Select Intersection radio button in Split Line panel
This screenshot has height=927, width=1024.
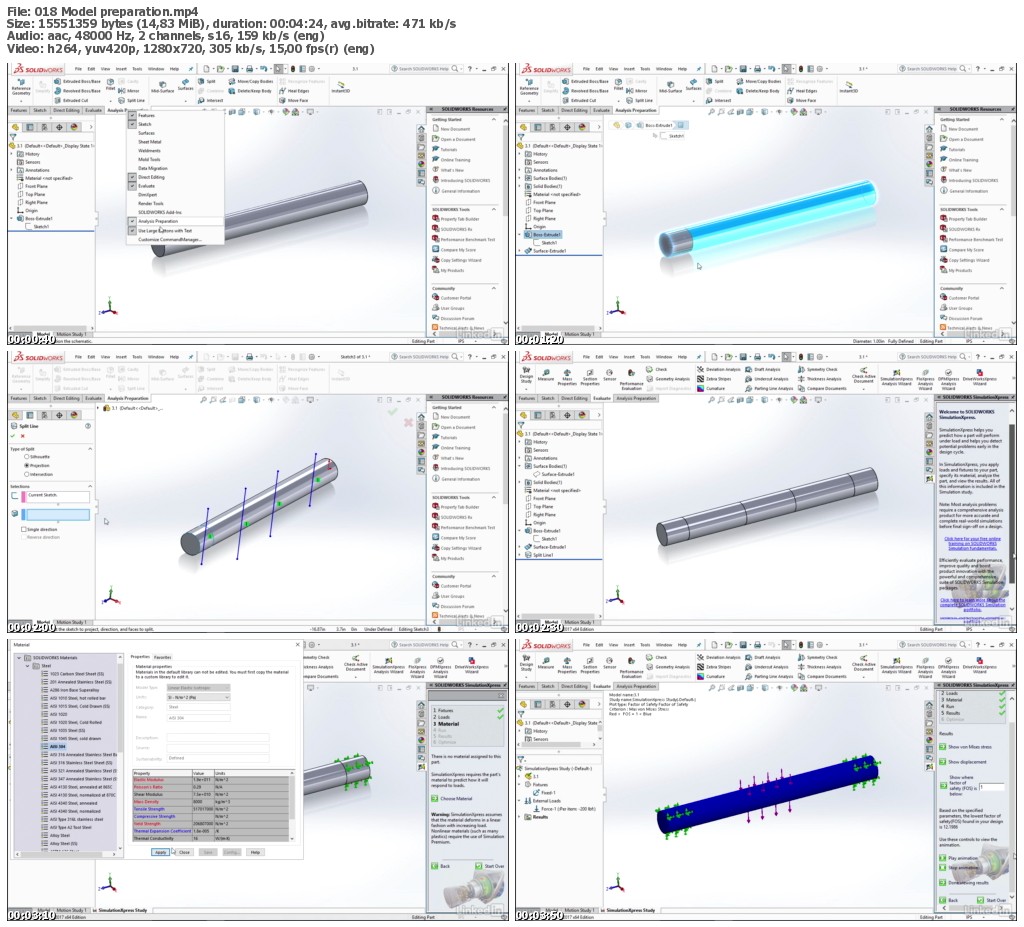point(27,474)
